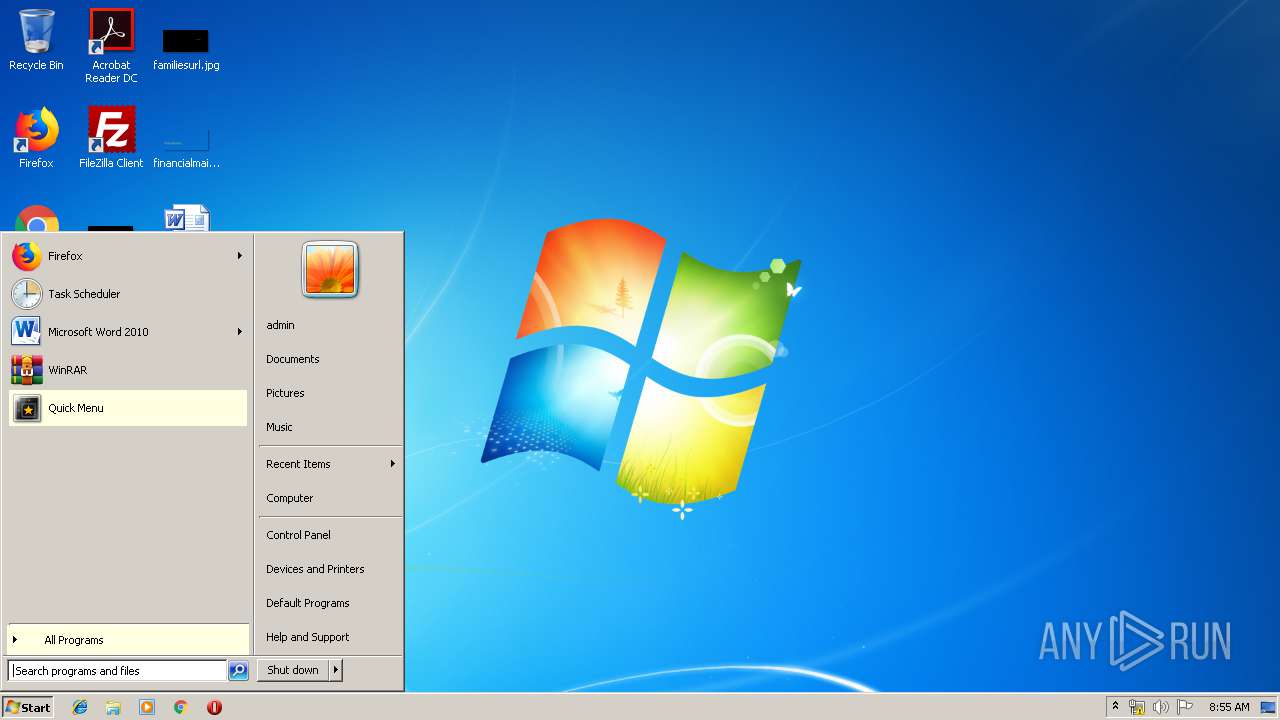This screenshot has height=720, width=1280.
Task: Expand Recent Items submenu
Action: tap(330, 464)
